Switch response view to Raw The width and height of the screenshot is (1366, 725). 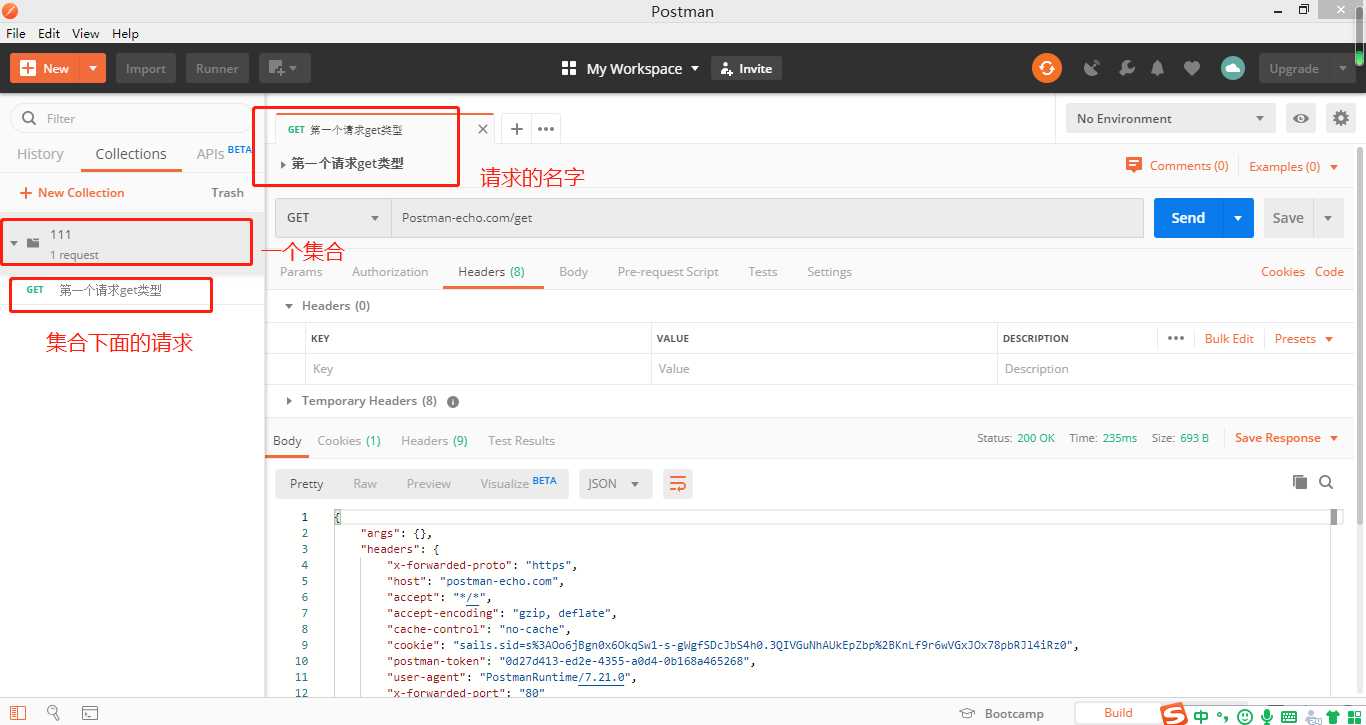coord(365,483)
